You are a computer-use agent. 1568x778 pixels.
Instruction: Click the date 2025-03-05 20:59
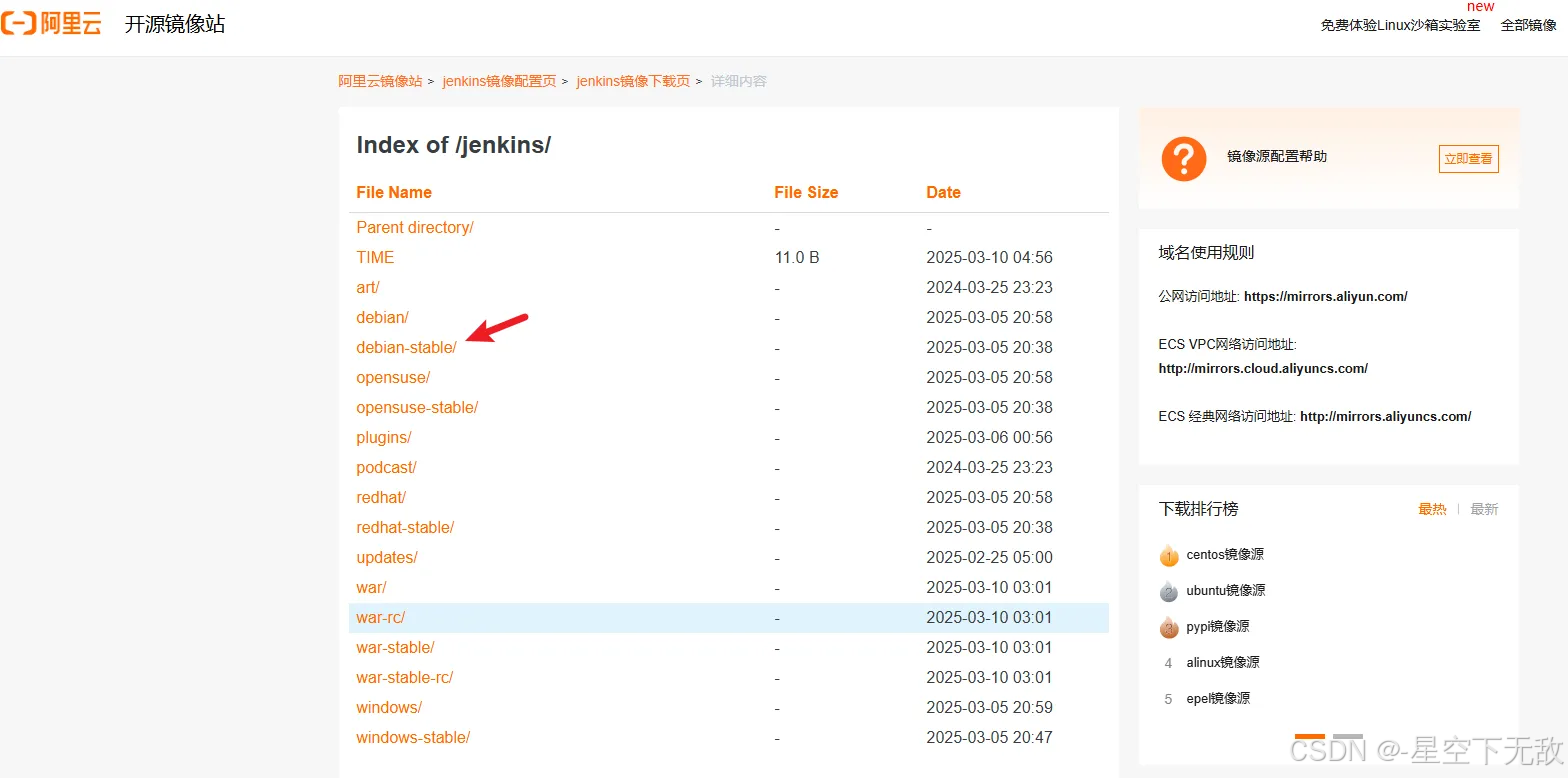coord(989,707)
